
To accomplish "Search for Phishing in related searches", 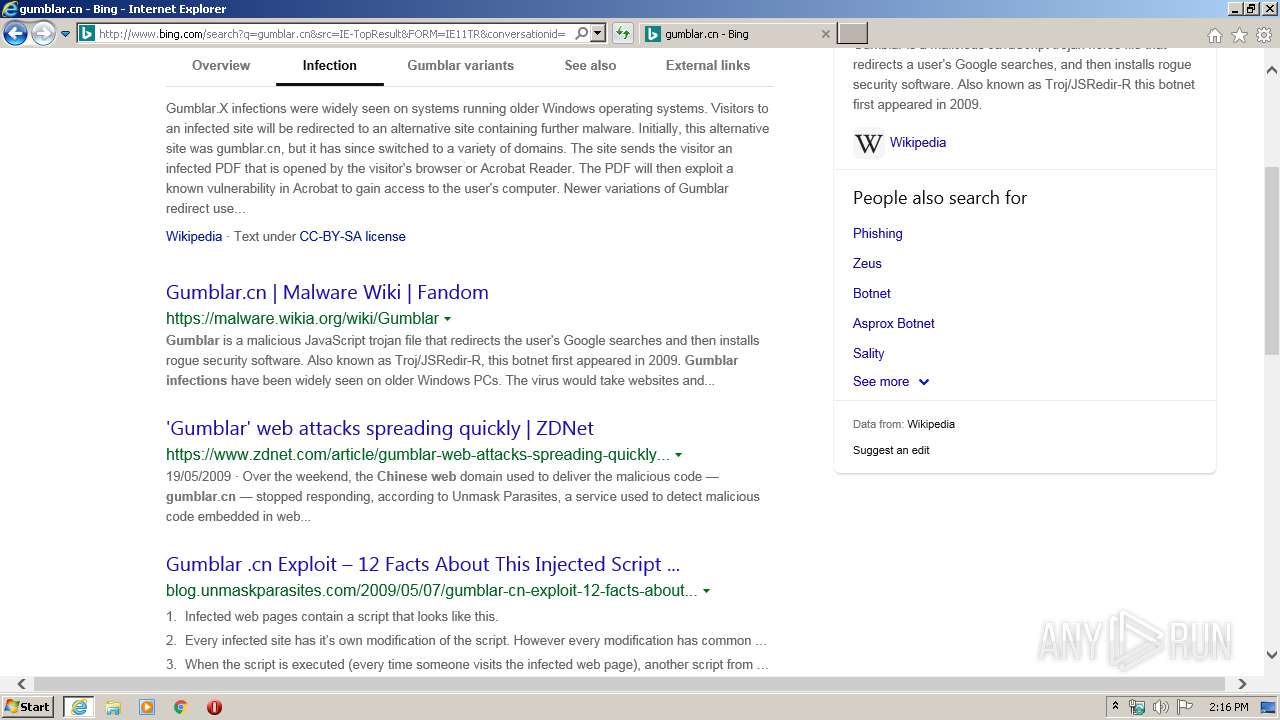I will (878, 233).
